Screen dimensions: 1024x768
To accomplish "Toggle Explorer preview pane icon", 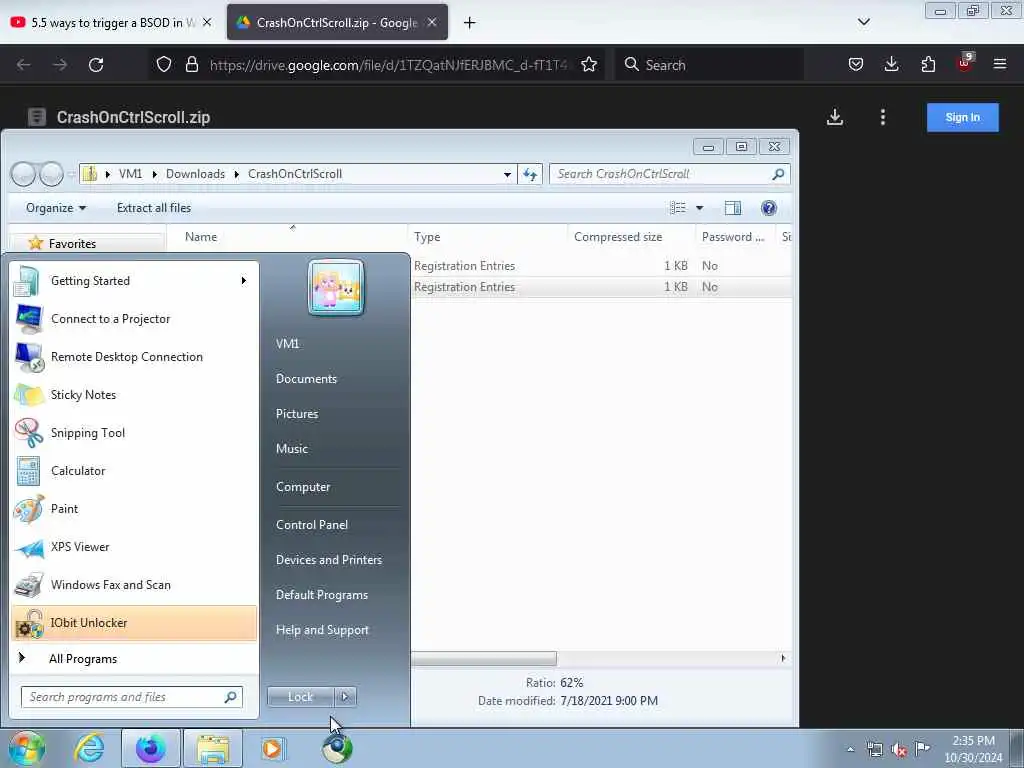I will 733,208.
